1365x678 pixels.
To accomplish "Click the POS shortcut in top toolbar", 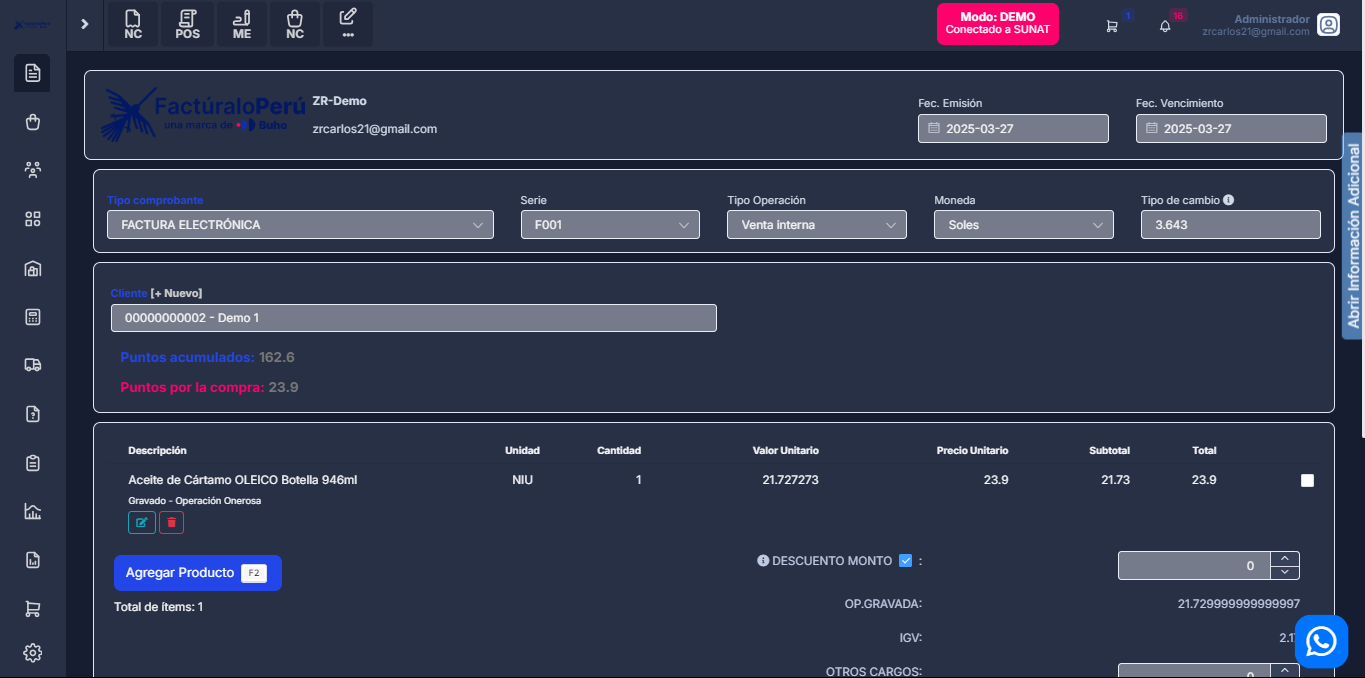I will click(x=187, y=24).
